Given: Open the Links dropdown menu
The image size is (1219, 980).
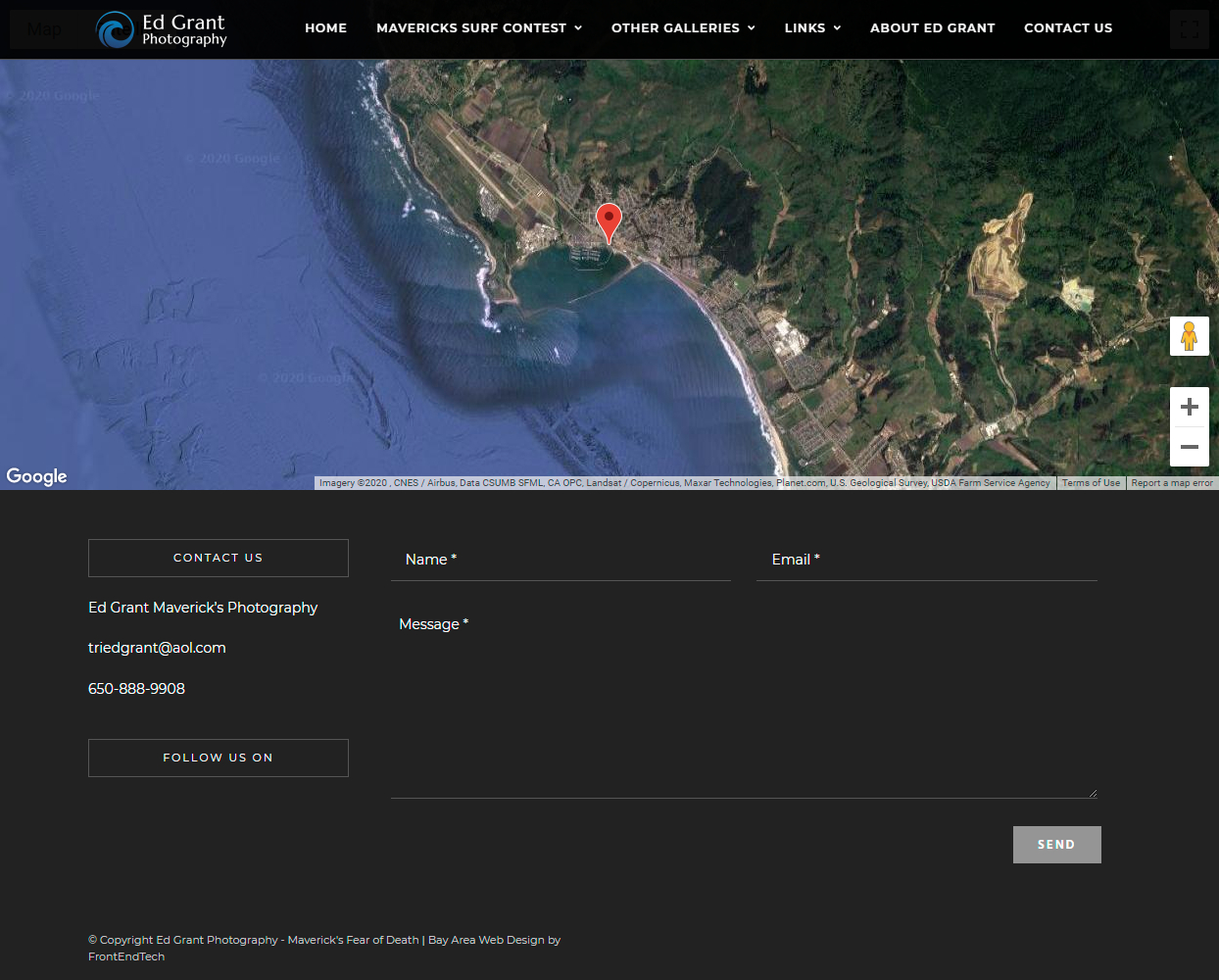Looking at the screenshot, I should click(x=812, y=28).
